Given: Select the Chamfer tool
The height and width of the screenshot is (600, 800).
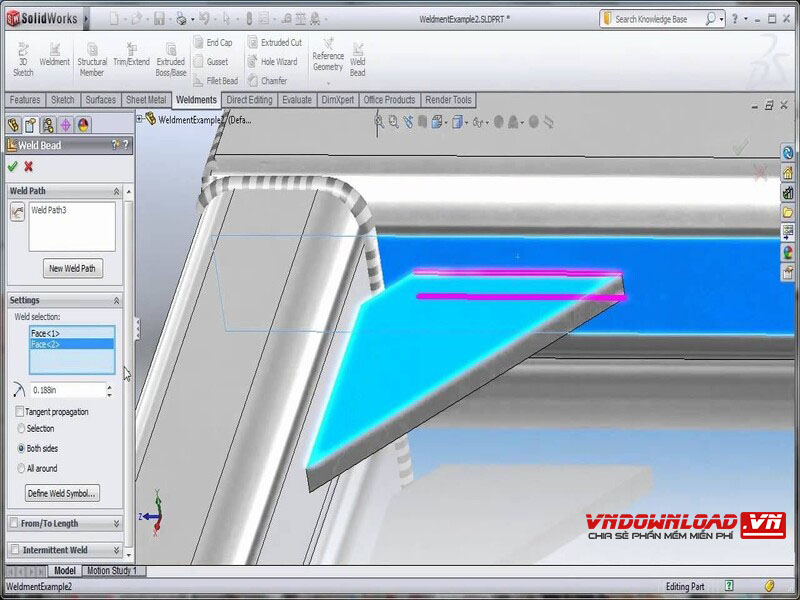Looking at the screenshot, I should click(x=267, y=81).
